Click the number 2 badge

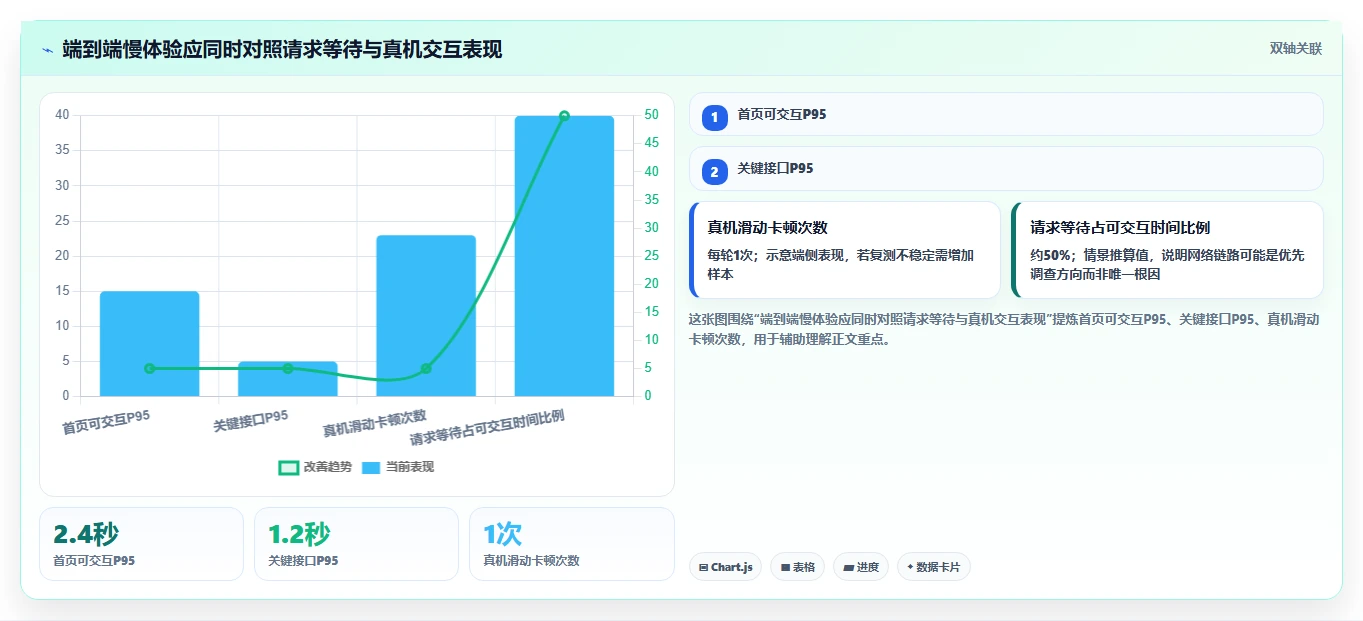[x=714, y=172]
